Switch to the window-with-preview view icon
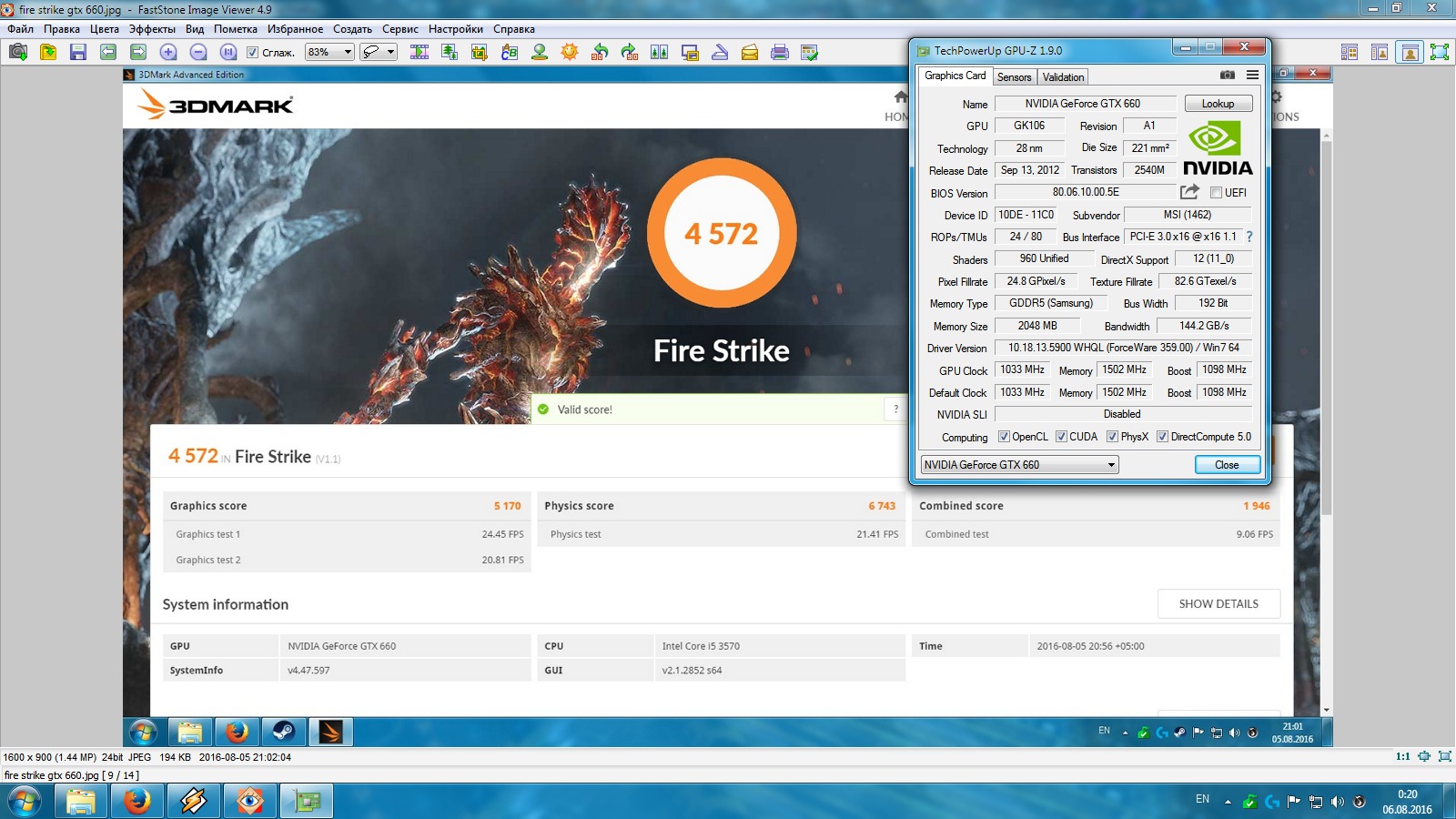This screenshot has width=1456, height=819. pos(1380,52)
